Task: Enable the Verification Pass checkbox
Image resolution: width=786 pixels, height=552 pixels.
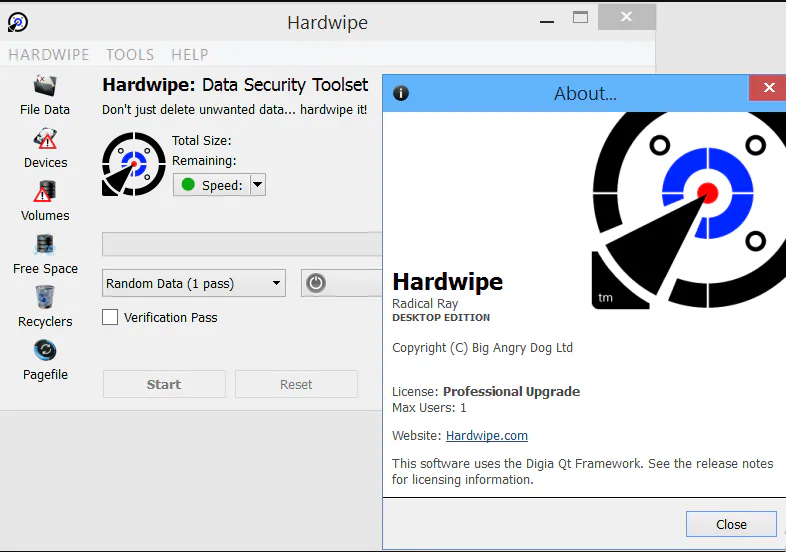Action: (110, 317)
